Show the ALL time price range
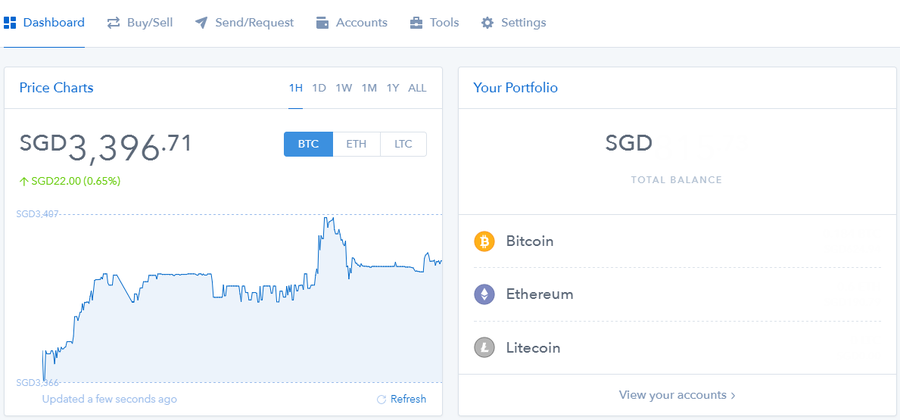This screenshot has height=420, width=900. point(417,88)
